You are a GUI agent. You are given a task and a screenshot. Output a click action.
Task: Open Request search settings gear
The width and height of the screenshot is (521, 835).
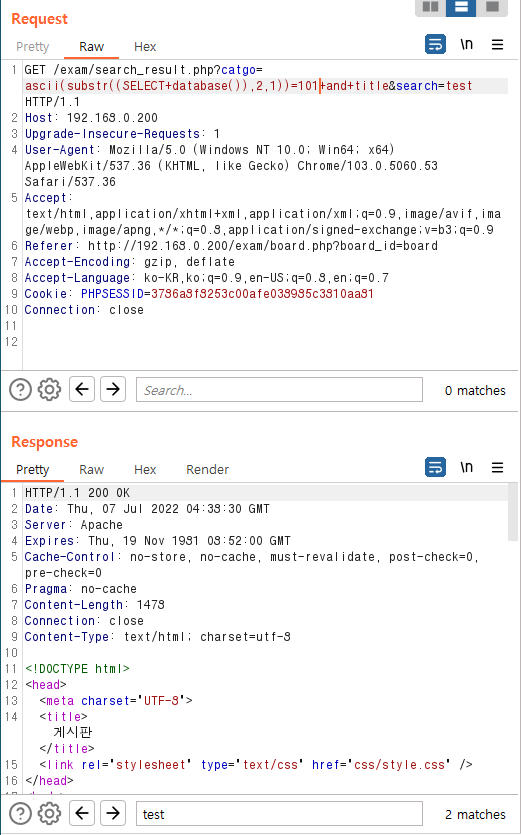tap(50, 390)
